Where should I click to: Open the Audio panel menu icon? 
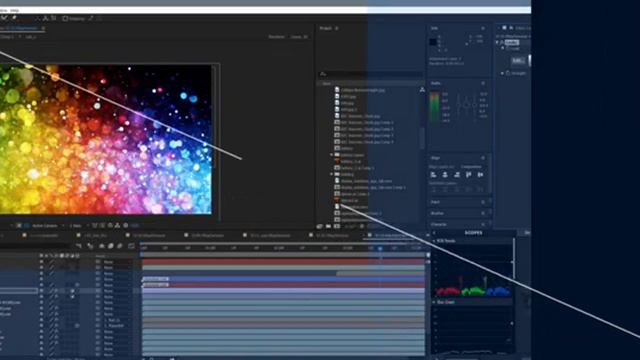click(483, 83)
